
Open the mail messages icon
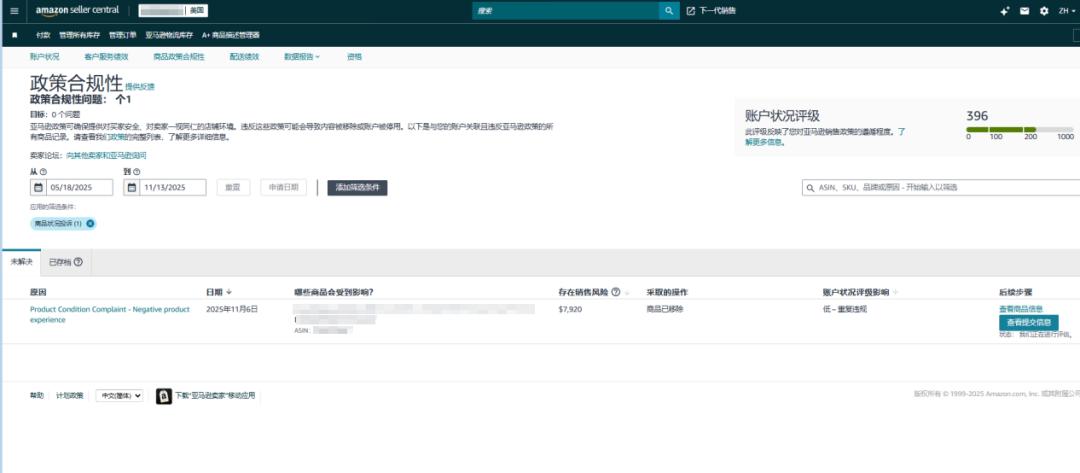click(1024, 11)
